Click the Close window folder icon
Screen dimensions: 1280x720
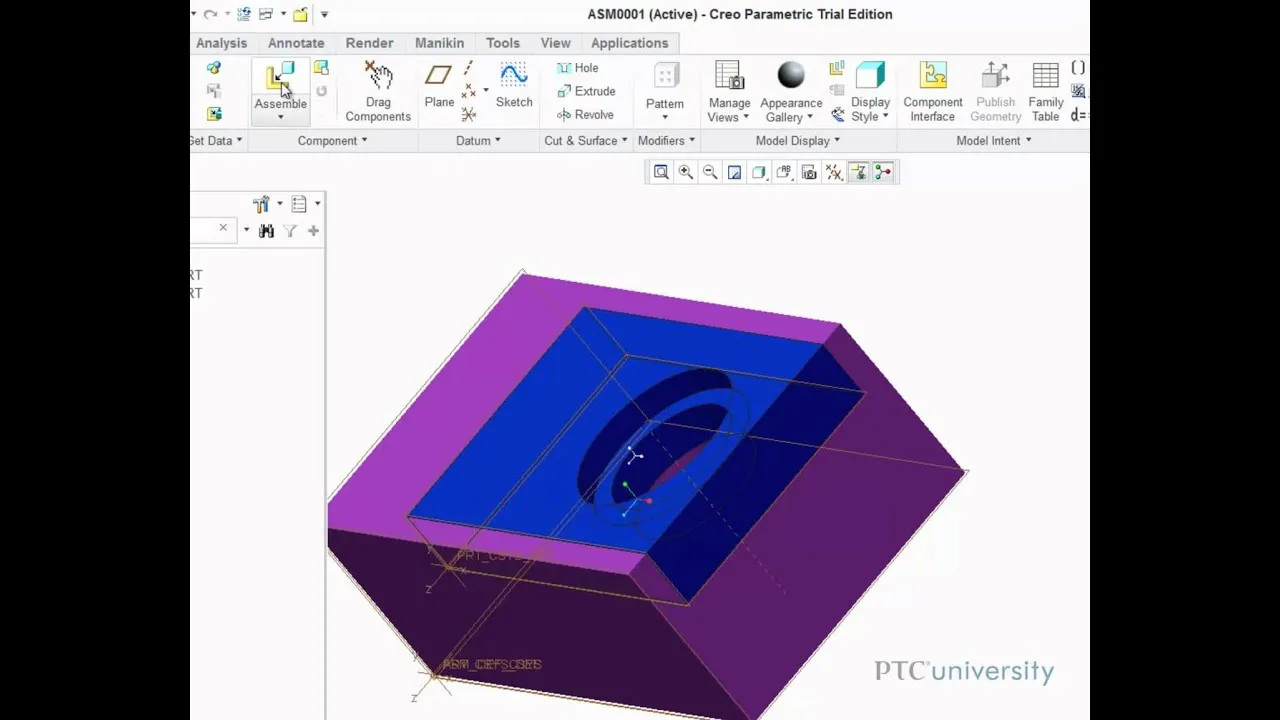[x=300, y=14]
